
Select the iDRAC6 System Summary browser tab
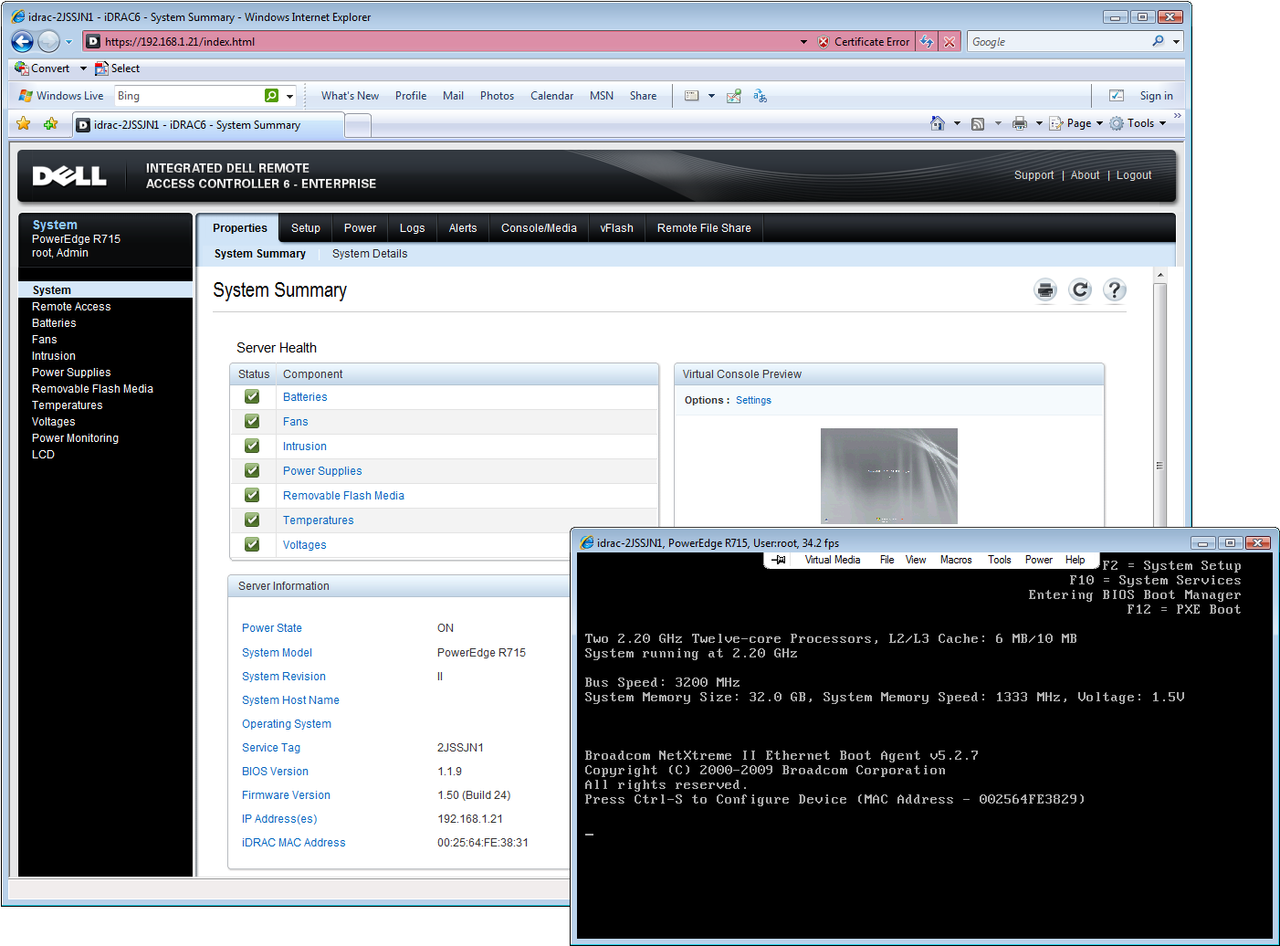pyautogui.click(x=208, y=125)
